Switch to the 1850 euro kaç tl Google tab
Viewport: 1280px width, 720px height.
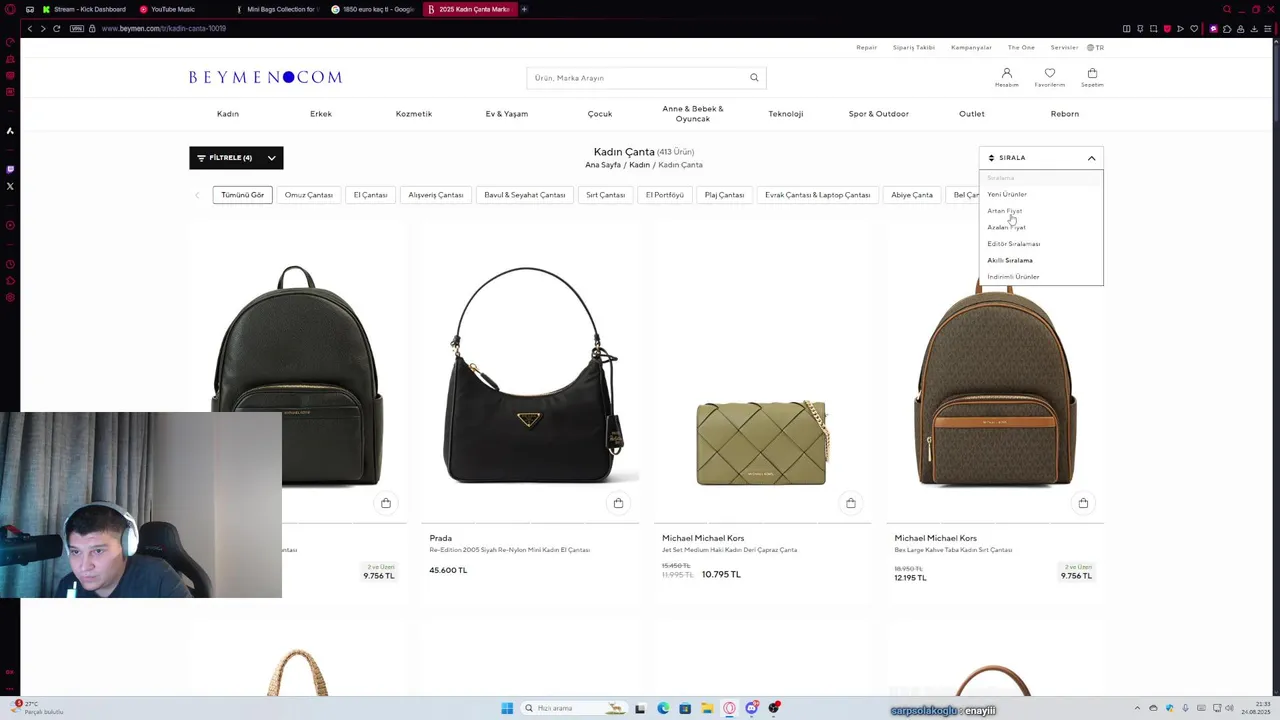374,9
